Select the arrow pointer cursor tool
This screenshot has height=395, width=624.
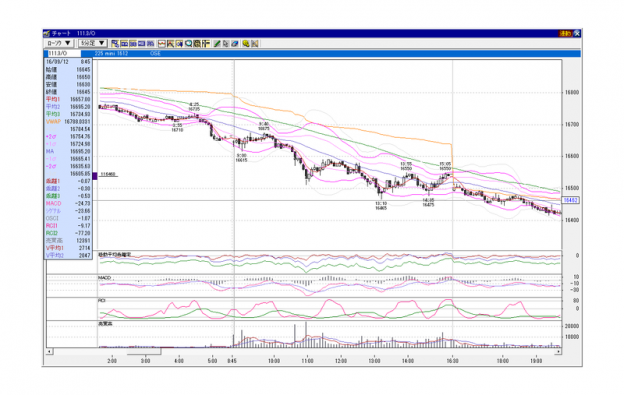coord(226,43)
